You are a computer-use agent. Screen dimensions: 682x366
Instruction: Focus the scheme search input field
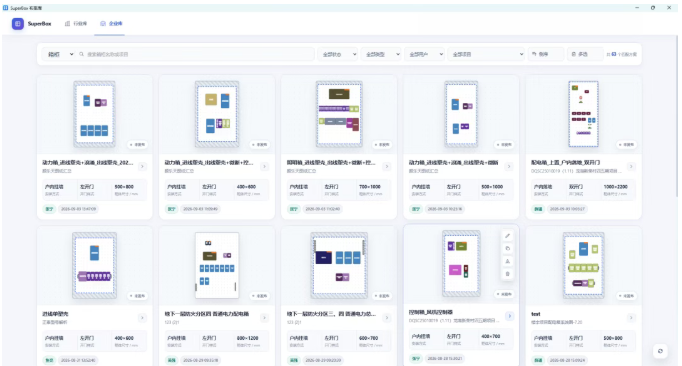[196, 54]
